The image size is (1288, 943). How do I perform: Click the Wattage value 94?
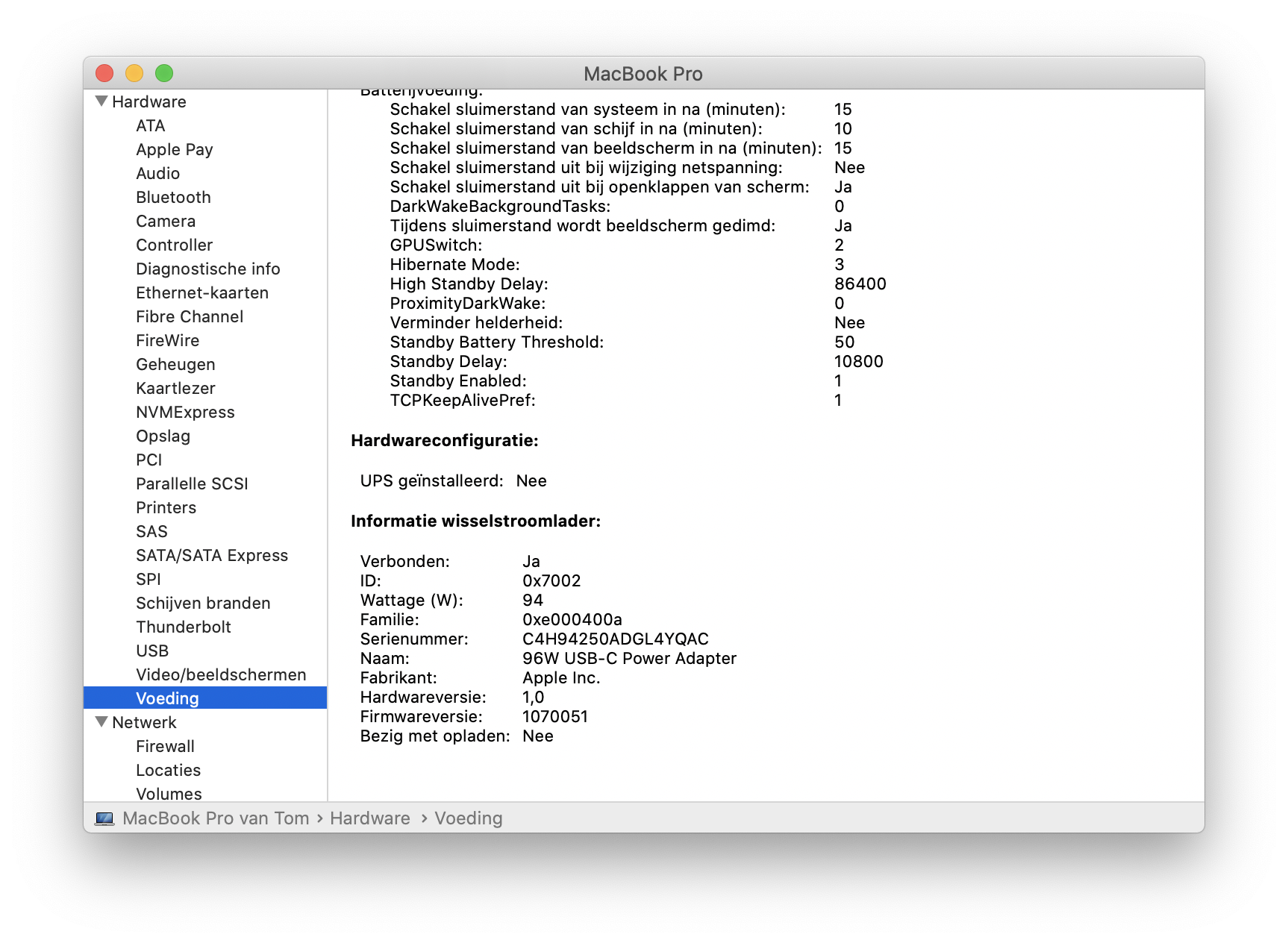click(533, 600)
